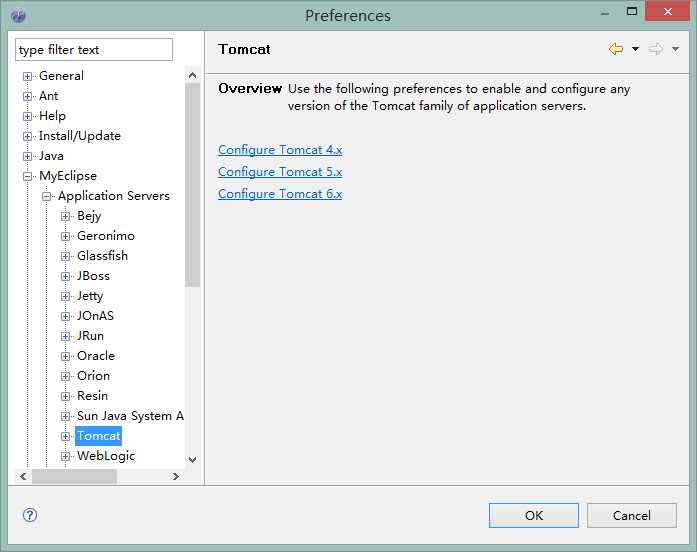The width and height of the screenshot is (697, 552).
Task: Click the back navigation arrow icon
Action: coord(616,49)
